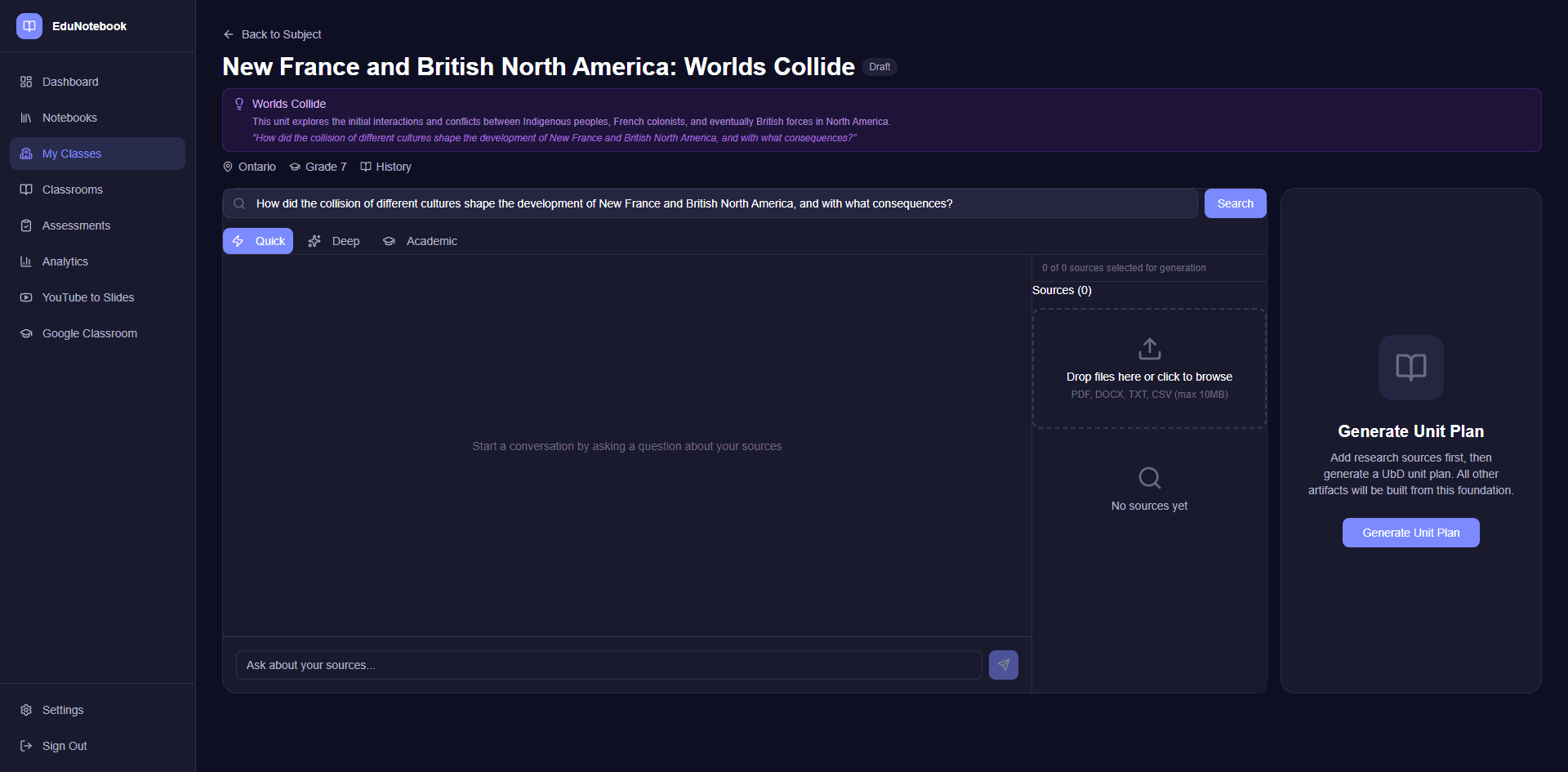
Task: Select the My Classes tab in the sidebar
Action: tap(72, 154)
